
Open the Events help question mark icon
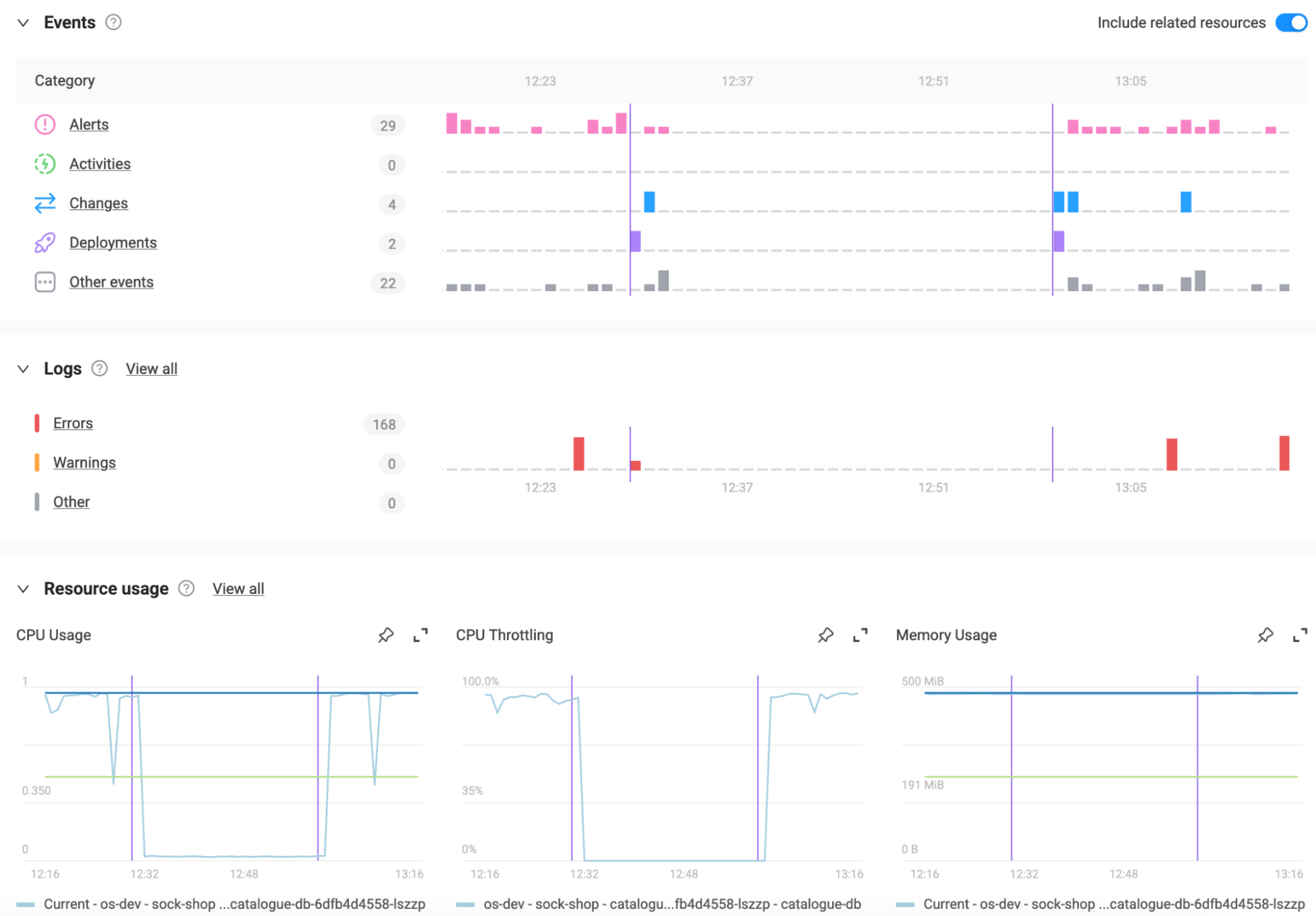(x=113, y=22)
